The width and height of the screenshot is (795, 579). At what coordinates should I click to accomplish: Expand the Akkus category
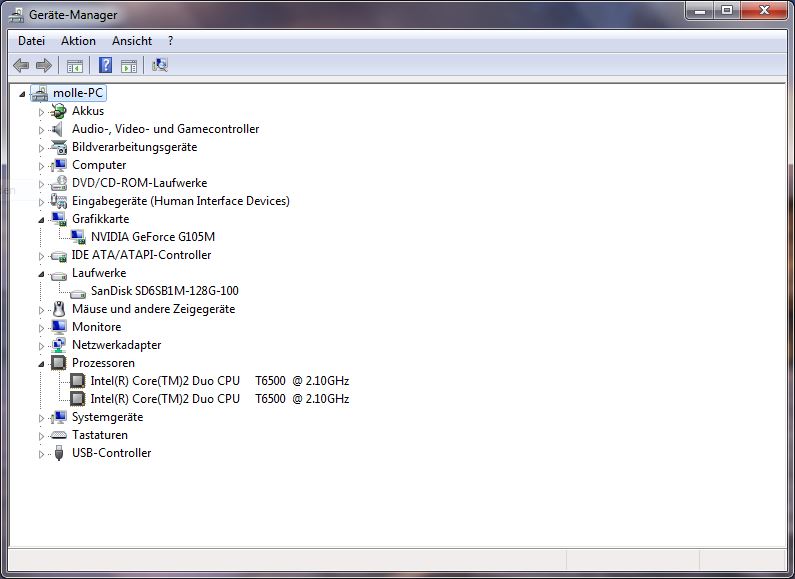pyautogui.click(x=41, y=112)
